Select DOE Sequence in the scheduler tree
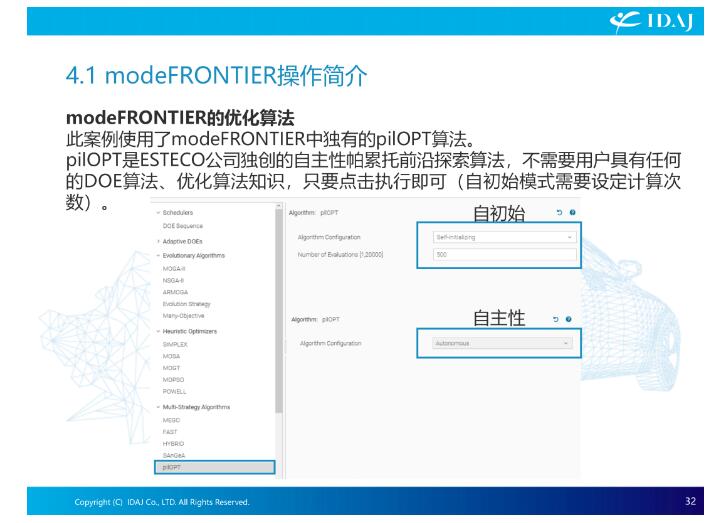Image resolution: width=717 pixels, height=523 pixels. point(182,226)
